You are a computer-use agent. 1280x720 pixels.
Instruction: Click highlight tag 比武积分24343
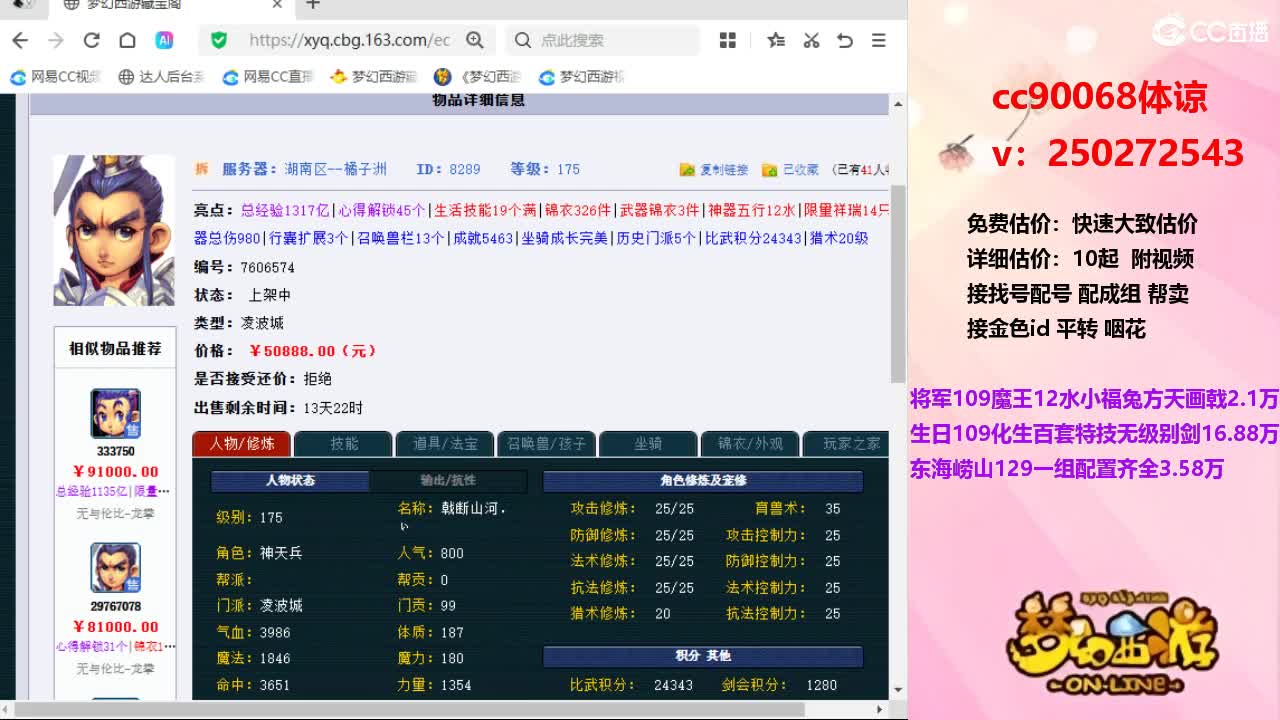(x=753, y=238)
